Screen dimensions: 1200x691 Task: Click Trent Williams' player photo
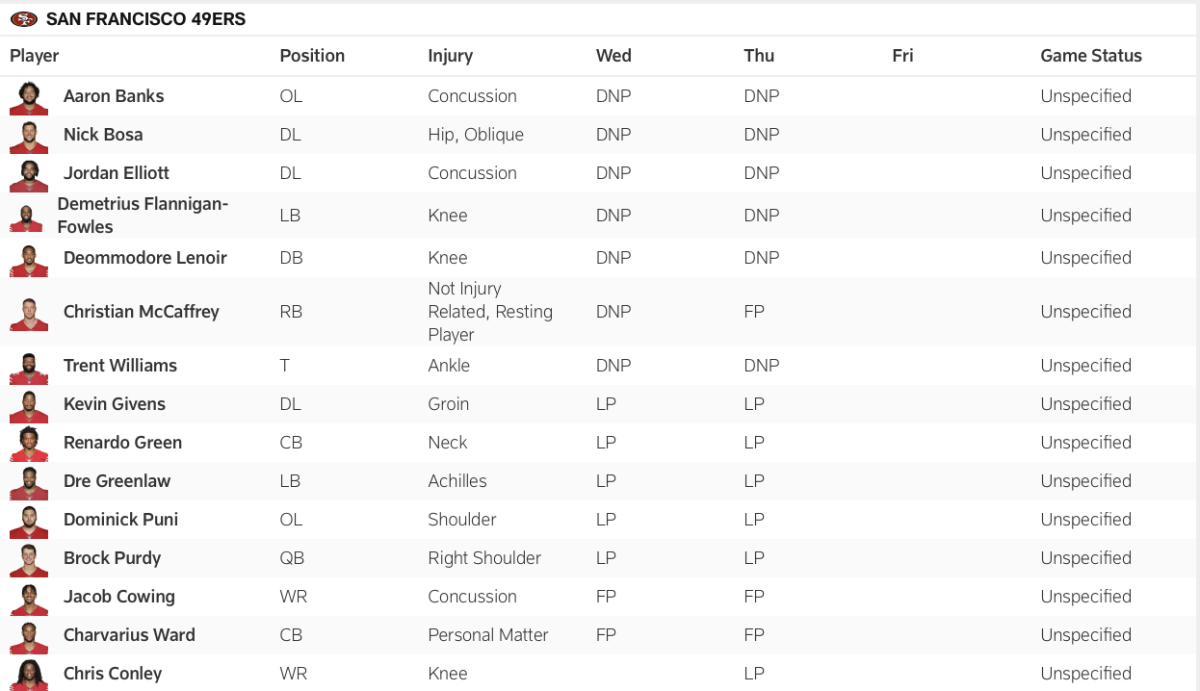(29, 366)
